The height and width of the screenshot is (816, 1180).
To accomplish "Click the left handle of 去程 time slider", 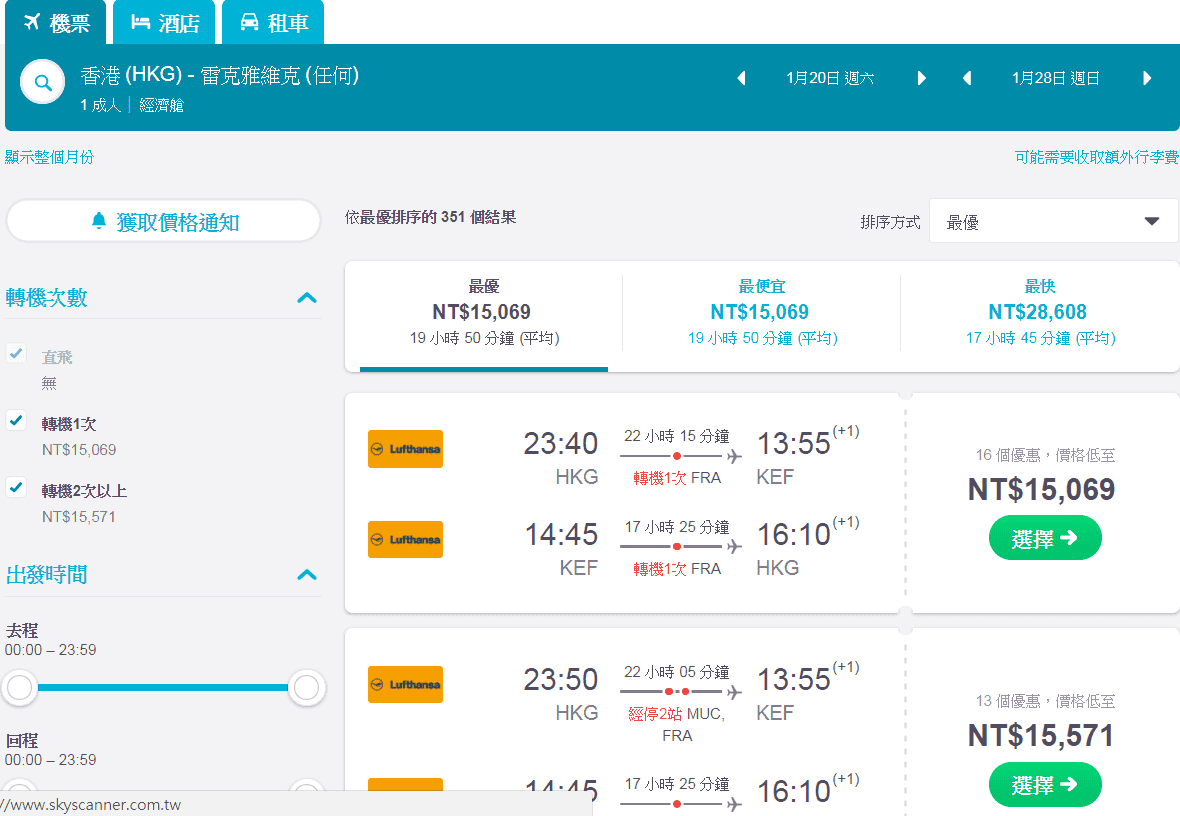I will (20, 687).
